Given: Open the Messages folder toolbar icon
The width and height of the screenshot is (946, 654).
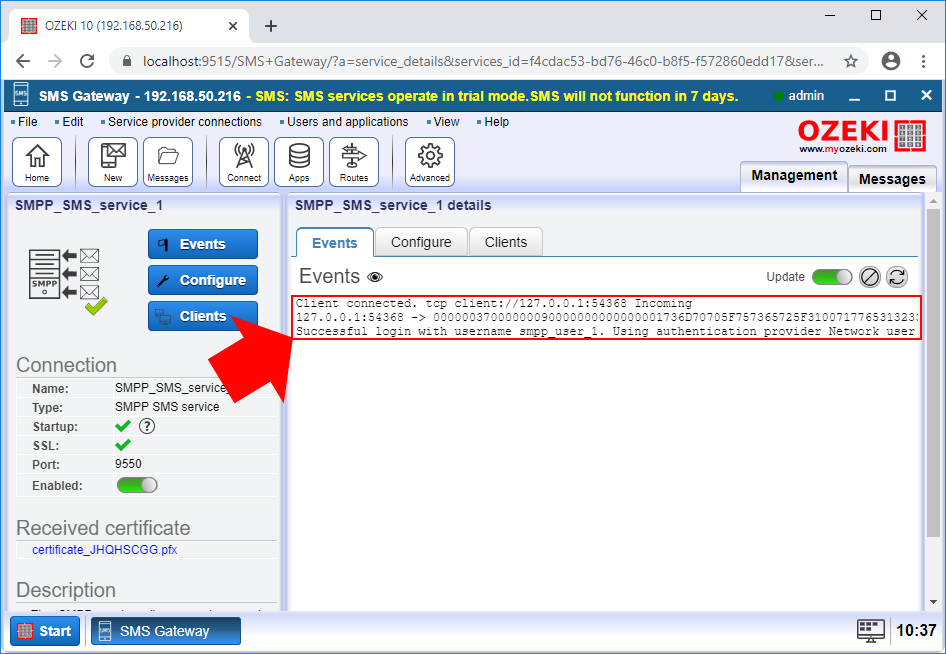Looking at the screenshot, I should click(x=168, y=162).
